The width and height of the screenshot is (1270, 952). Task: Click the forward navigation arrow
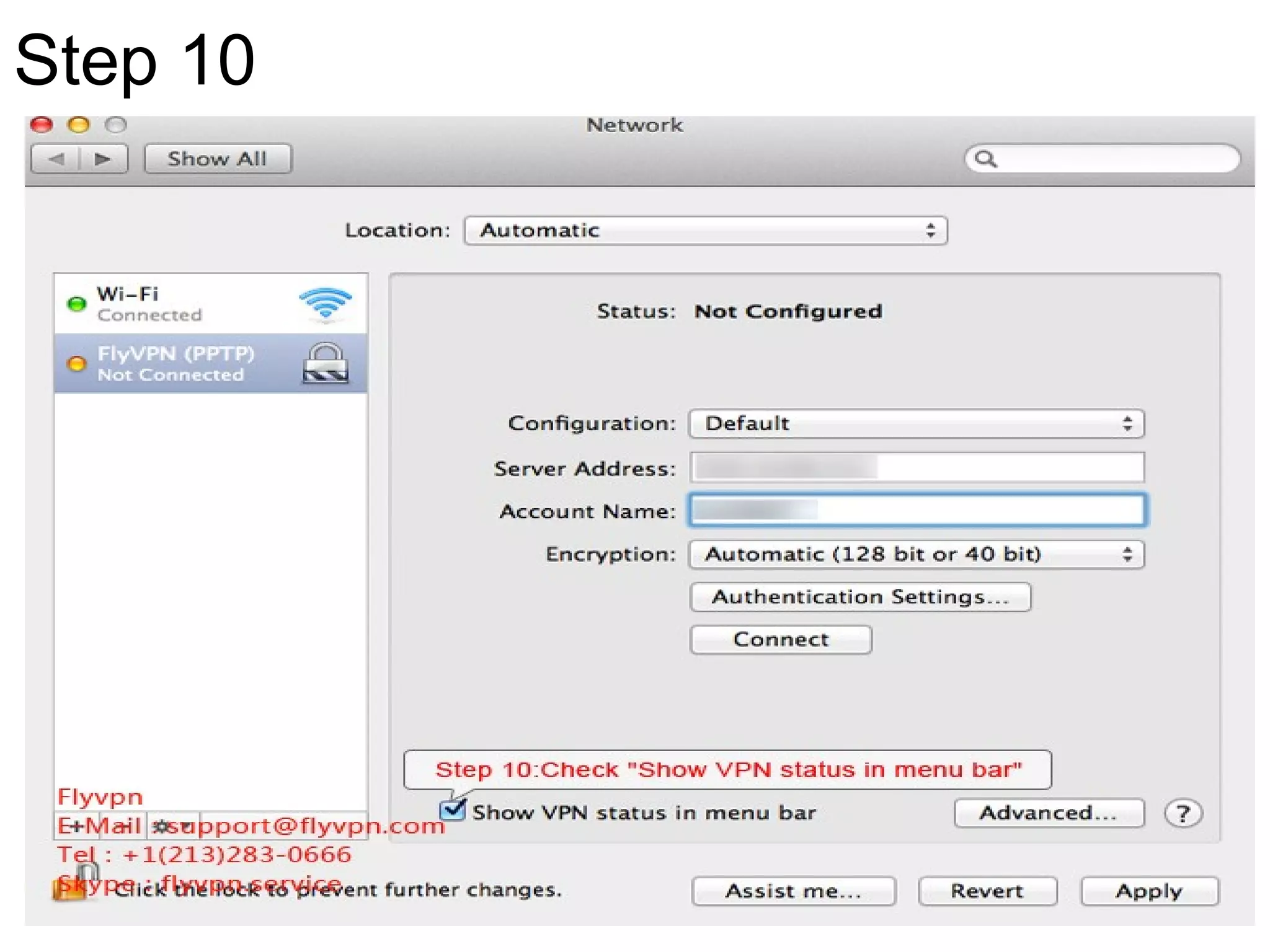(x=103, y=159)
